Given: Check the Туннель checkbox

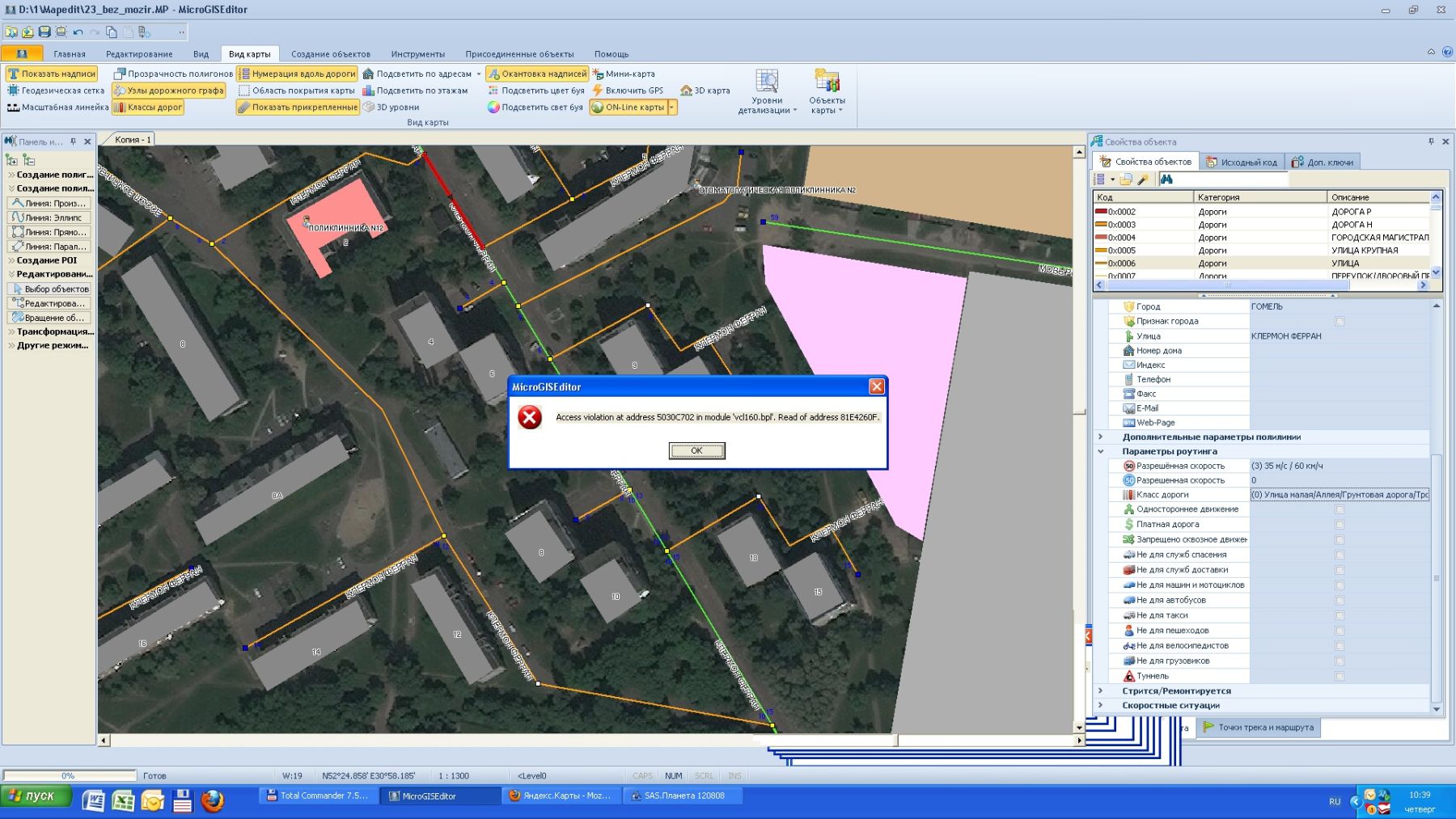Looking at the screenshot, I should point(1340,676).
